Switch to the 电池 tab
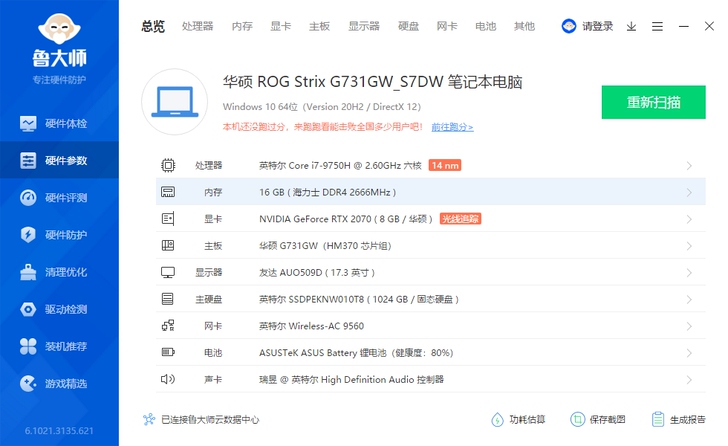The height and width of the screenshot is (446, 728). click(x=486, y=26)
